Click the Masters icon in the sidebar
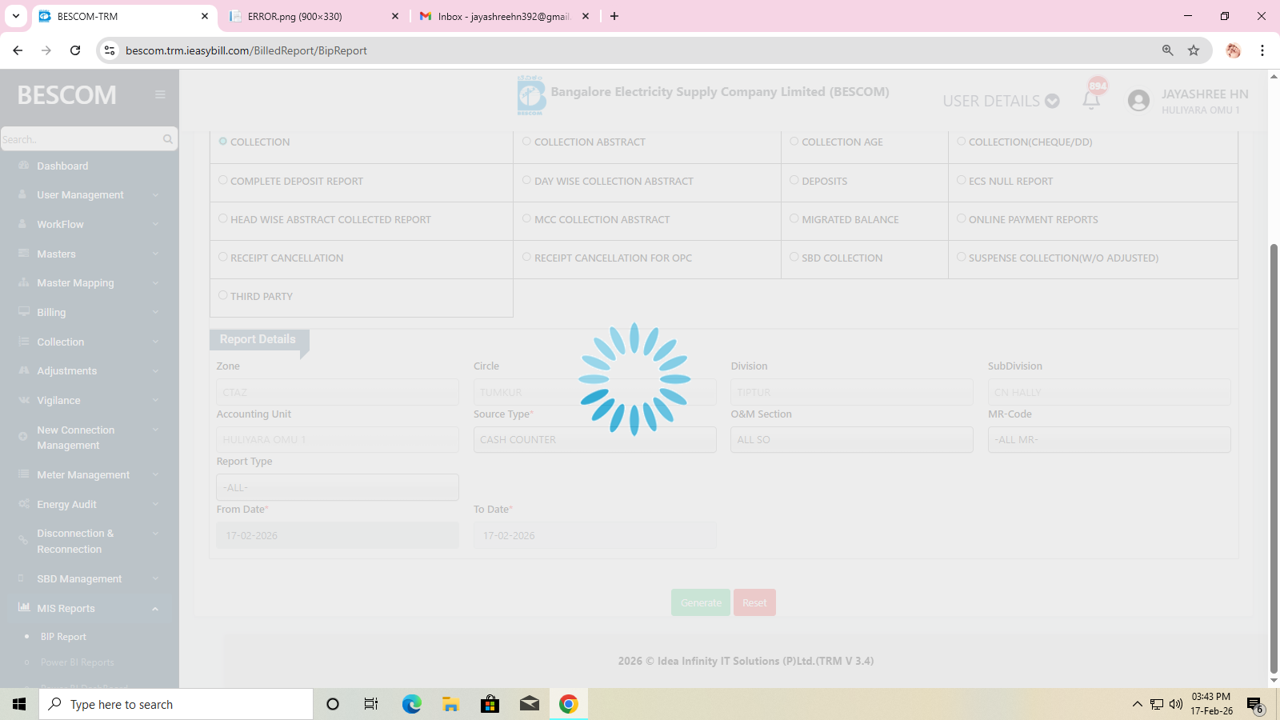 point(23,254)
